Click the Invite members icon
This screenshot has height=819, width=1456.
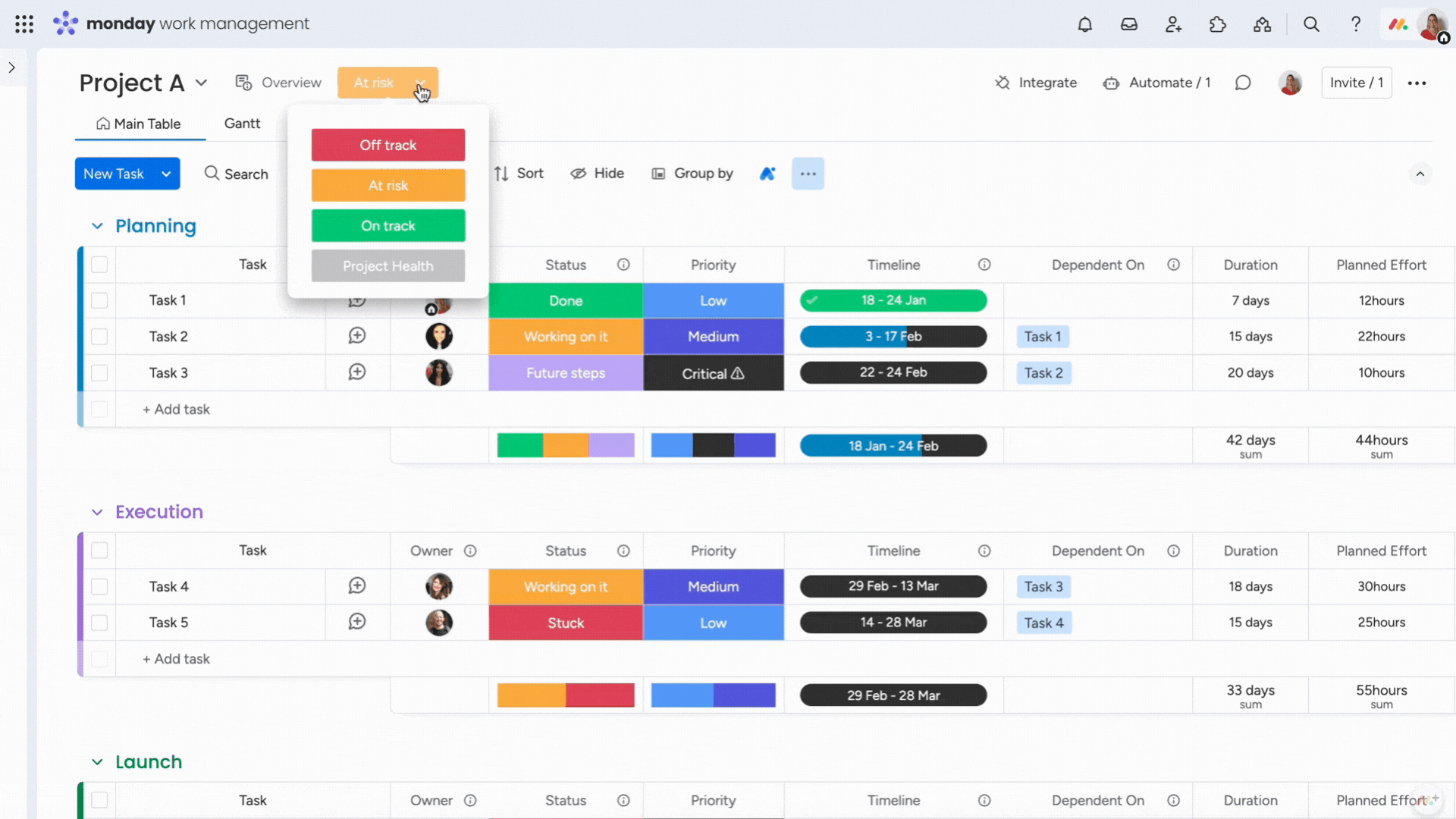[x=1173, y=23]
